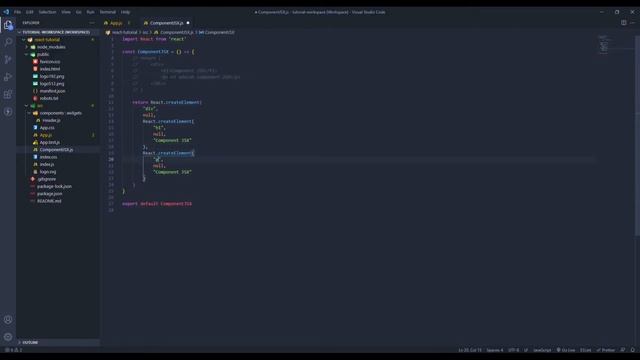Open the Search view in the activity bar

[x=8, y=42]
